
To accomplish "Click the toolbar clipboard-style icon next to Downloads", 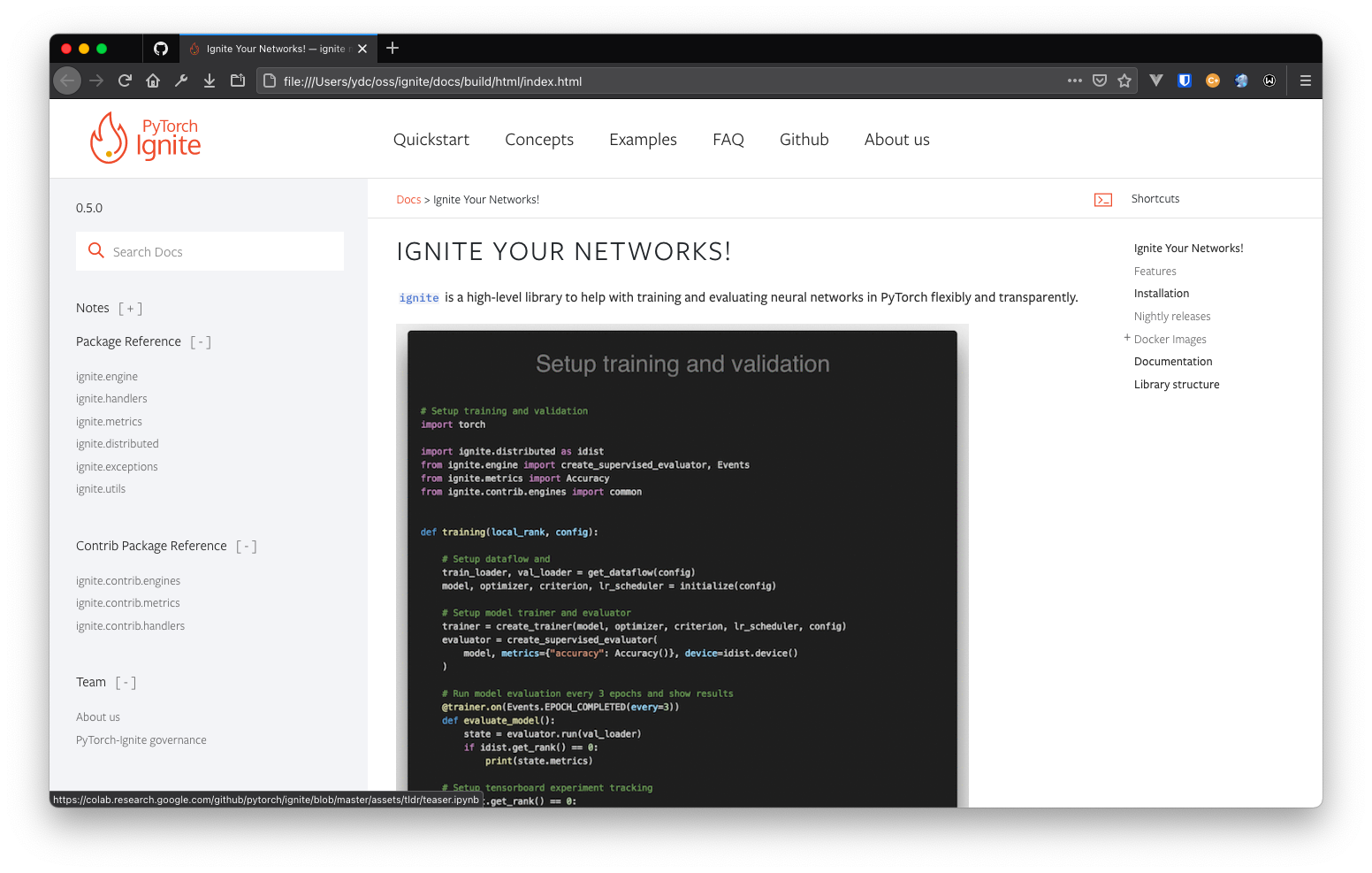I will [238, 80].
